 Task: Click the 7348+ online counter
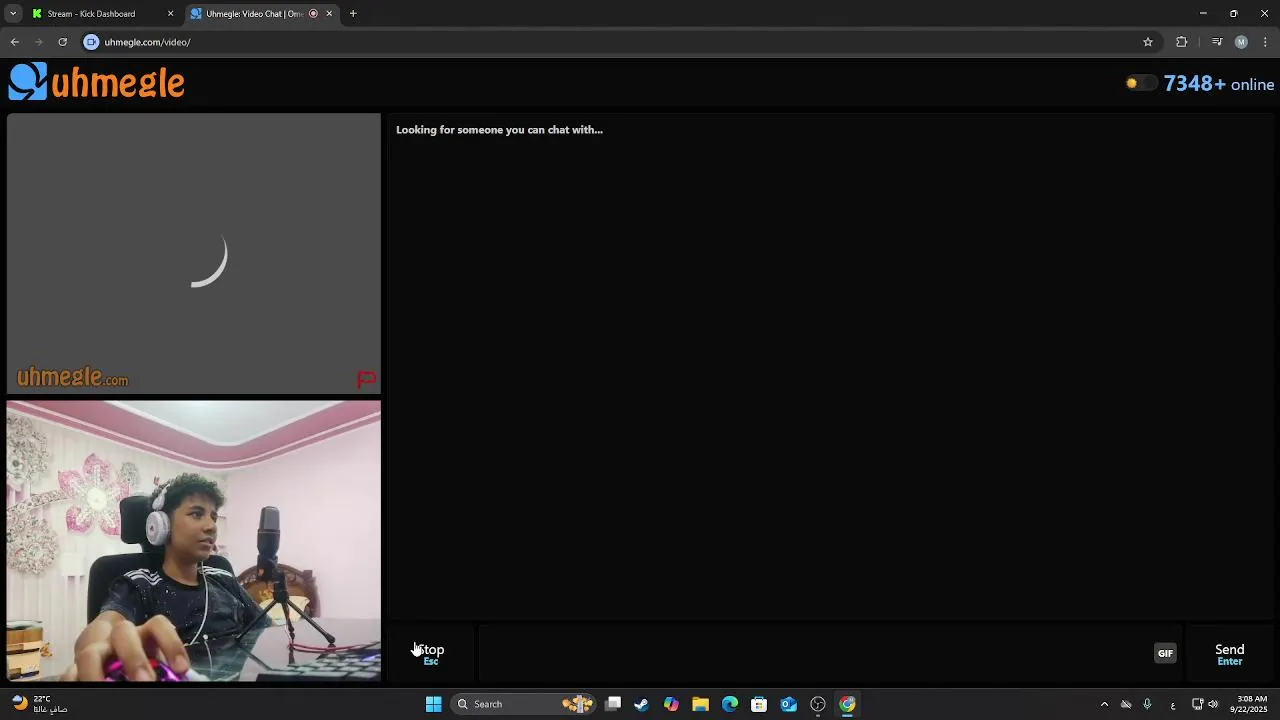[1219, 84]
